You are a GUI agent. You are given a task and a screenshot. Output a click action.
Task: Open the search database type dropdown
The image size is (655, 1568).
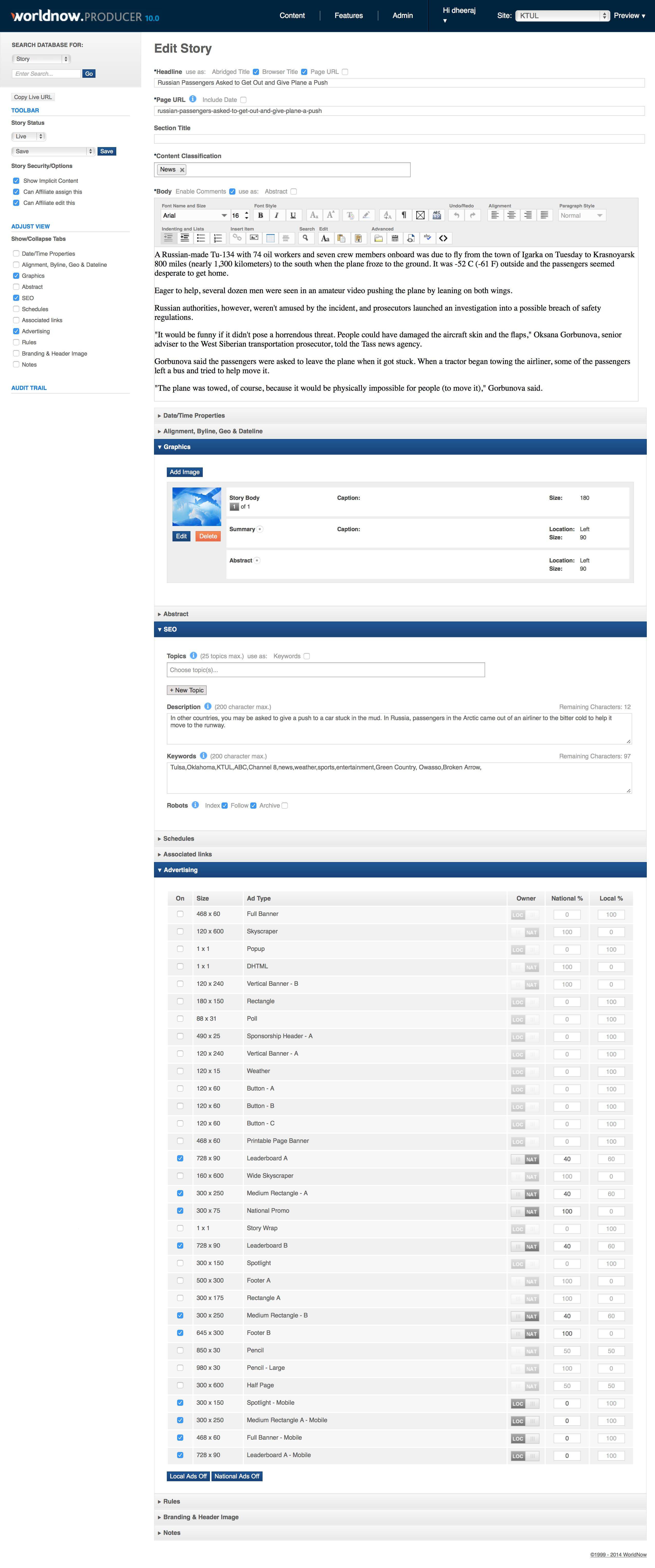[41, 59]
